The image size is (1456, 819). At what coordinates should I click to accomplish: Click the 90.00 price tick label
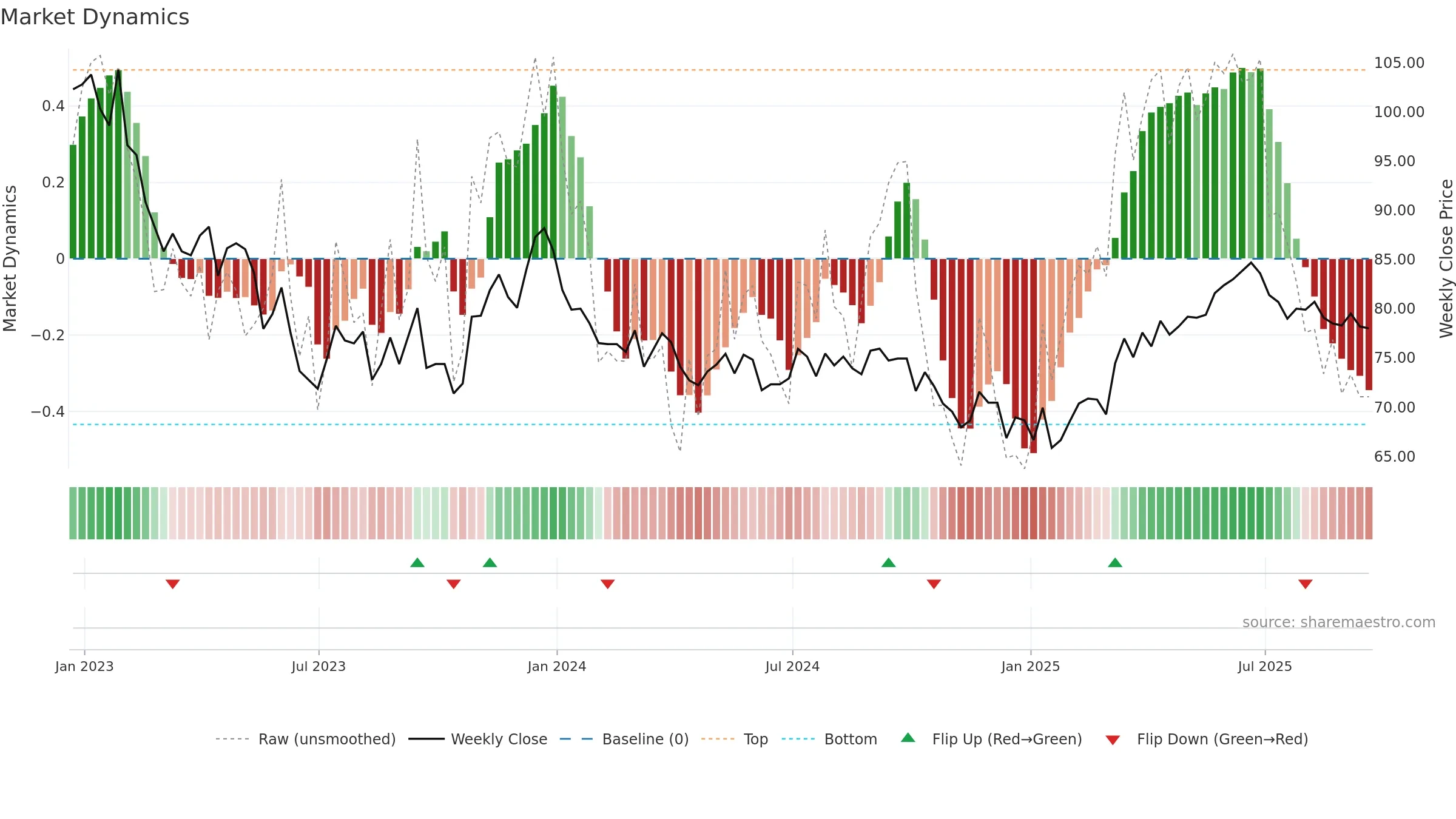[1395, 211]
